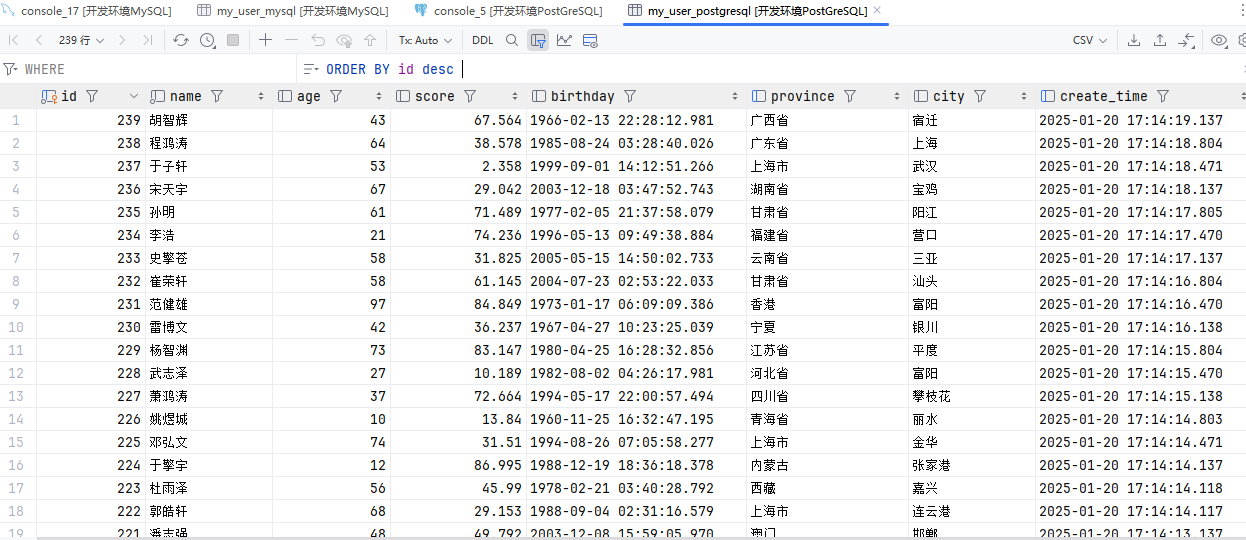Click the DDL button
Screen dimensions: 1246x540
tap(482, 40)
